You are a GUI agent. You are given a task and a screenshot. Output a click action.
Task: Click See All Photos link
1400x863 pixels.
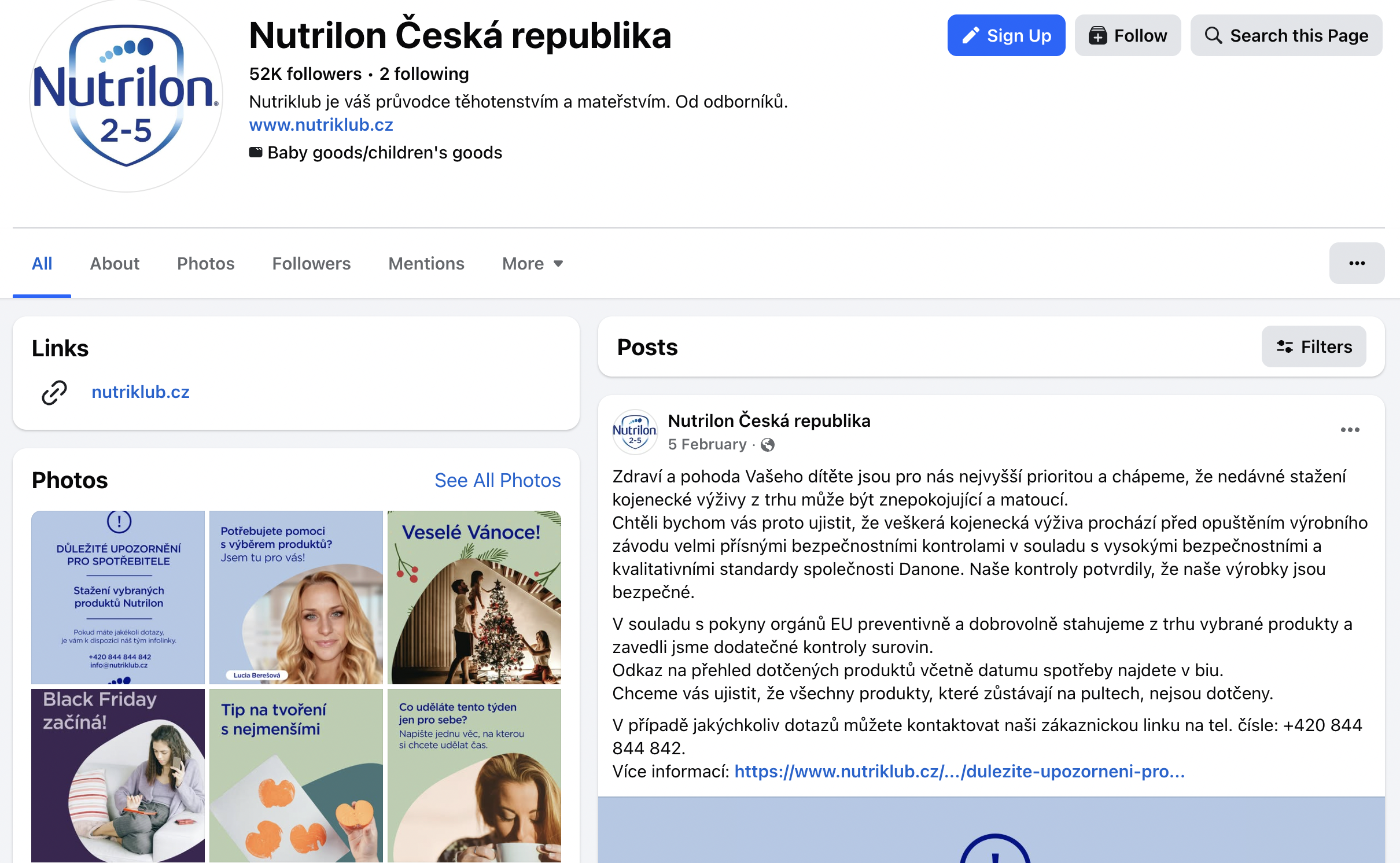coord(498,480)
